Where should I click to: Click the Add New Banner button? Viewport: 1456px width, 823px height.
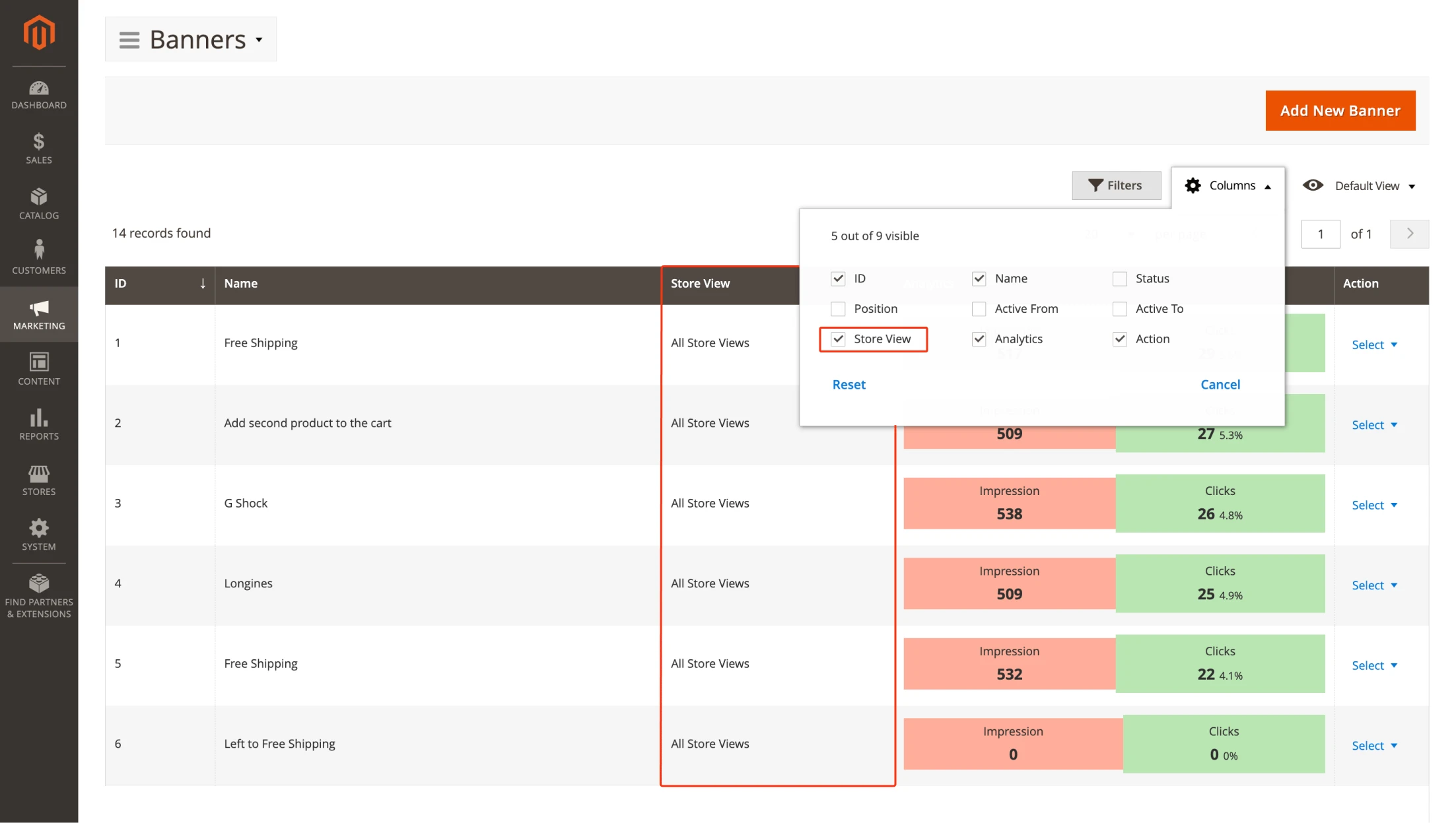click(1340, 110)
